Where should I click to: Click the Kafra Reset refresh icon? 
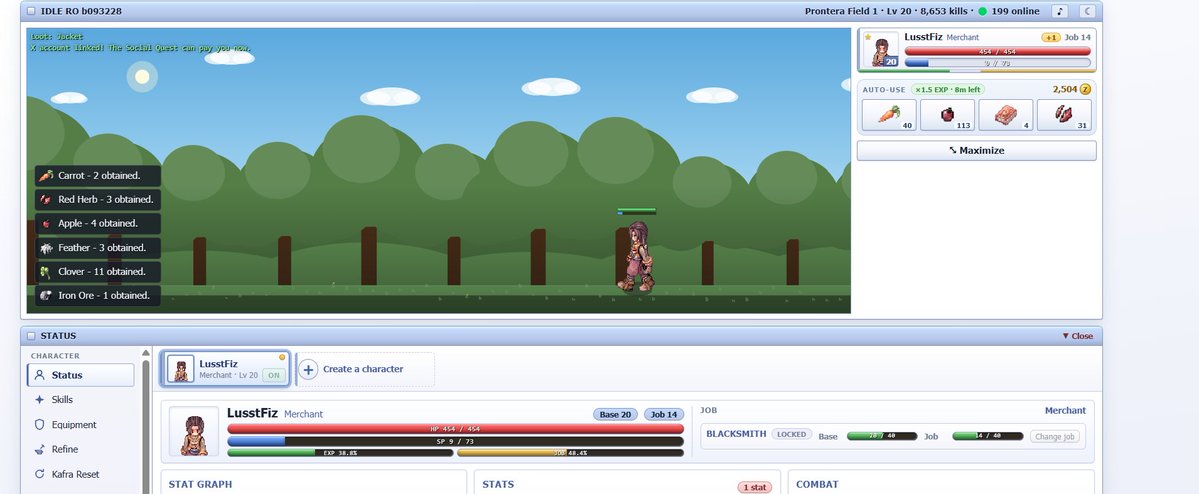click(40, 474)
